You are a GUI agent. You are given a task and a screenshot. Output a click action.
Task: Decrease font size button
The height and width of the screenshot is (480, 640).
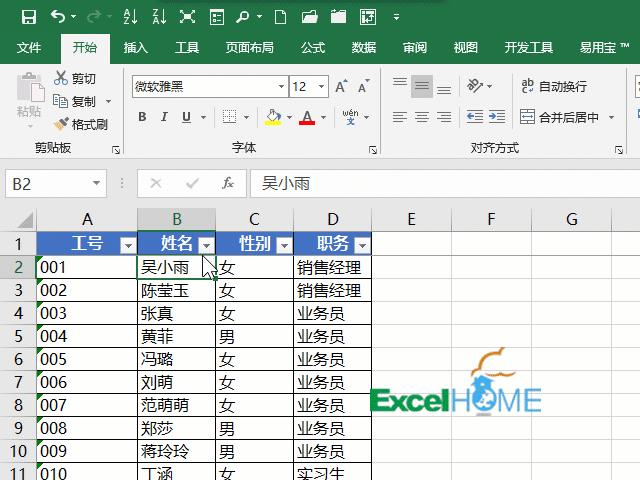pos(363,86)
